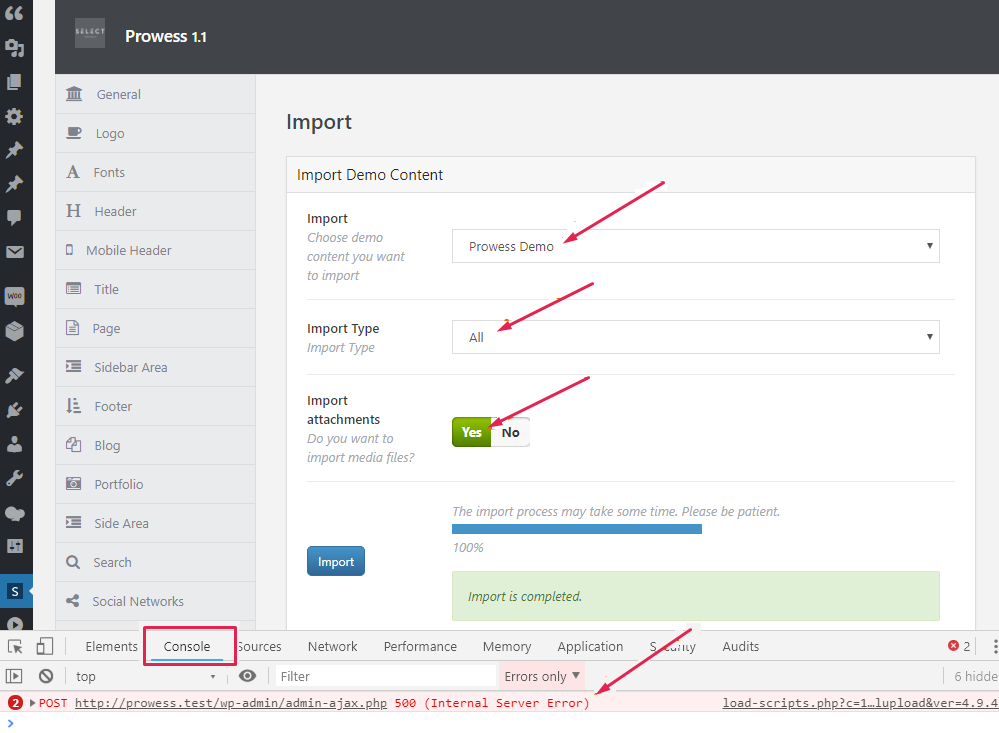
Task: Open the Import Type dropdown set to All
Action: [x=695, y=337]
